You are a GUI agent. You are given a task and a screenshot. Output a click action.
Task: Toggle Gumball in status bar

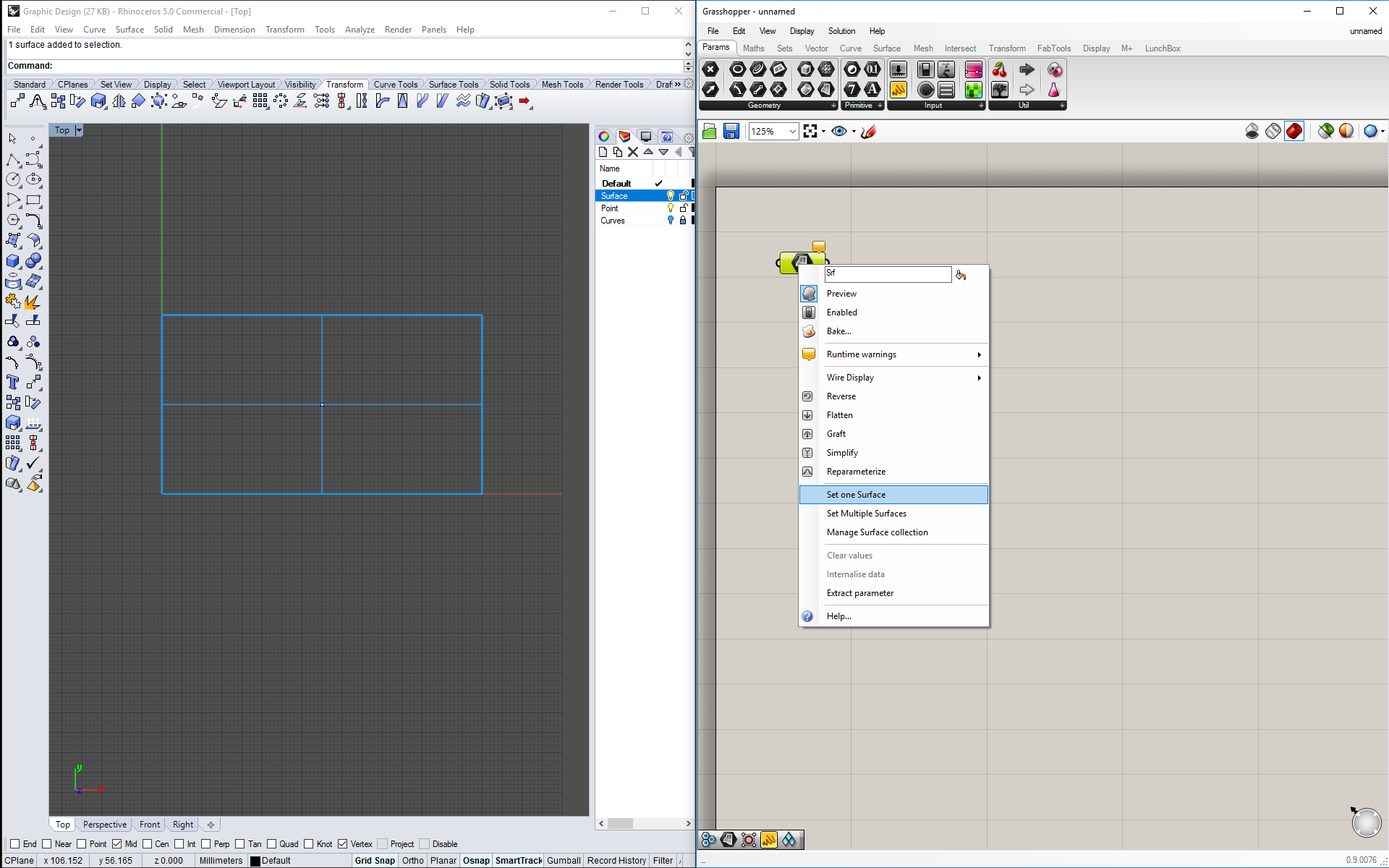(564, 861)
